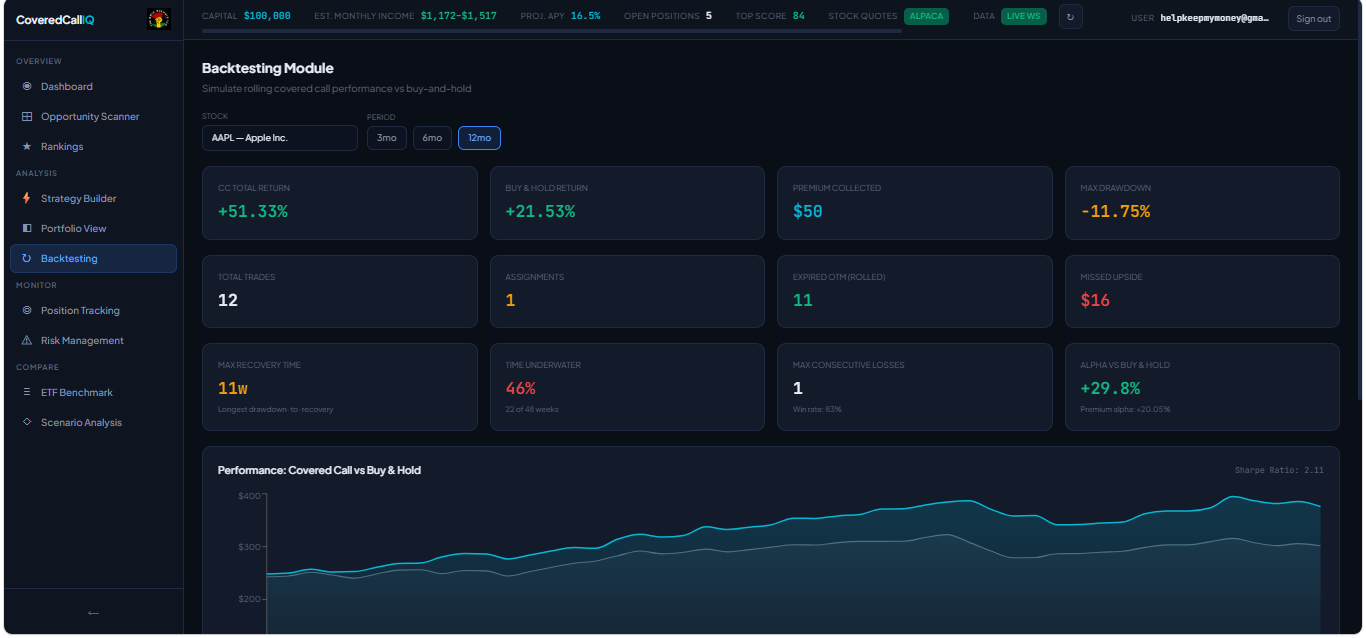Click the Dashboard icon in sidebar
Image resolution: width=1366 pixels, height=638 pixels.
[x=27, y=87]
